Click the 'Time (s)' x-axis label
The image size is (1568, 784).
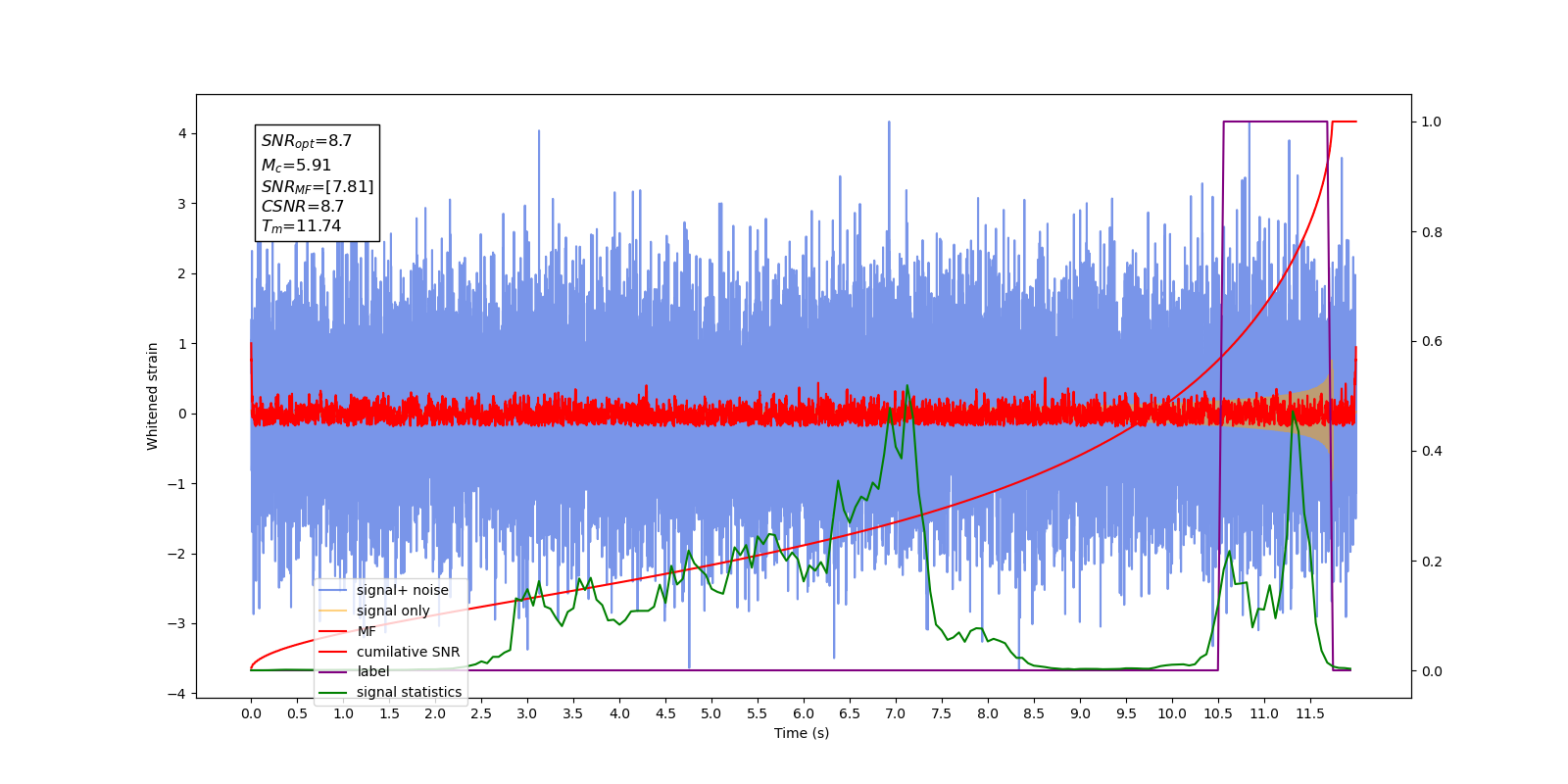tap(802, 733)
